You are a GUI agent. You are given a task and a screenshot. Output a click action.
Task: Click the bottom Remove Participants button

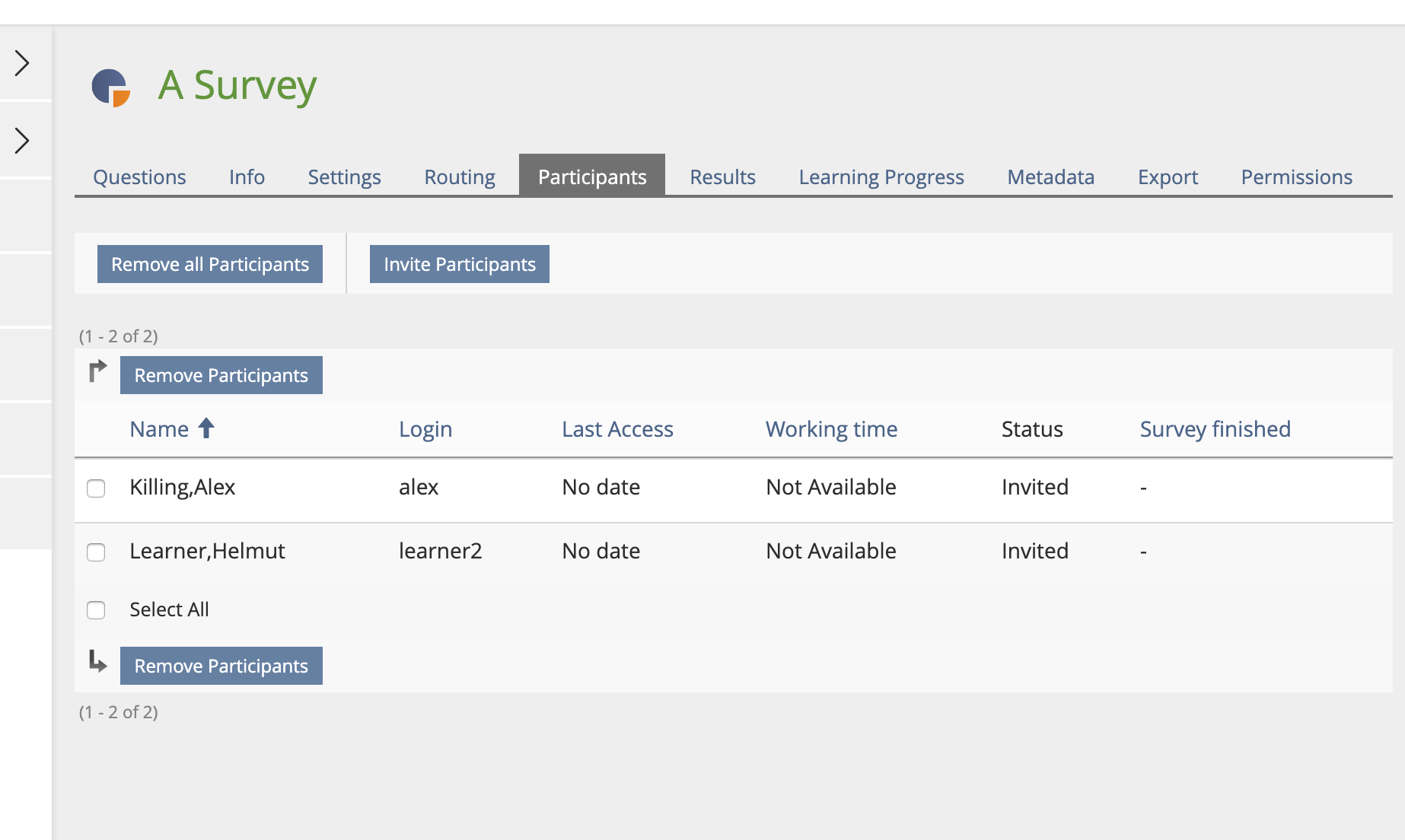[x=221, y=666]
